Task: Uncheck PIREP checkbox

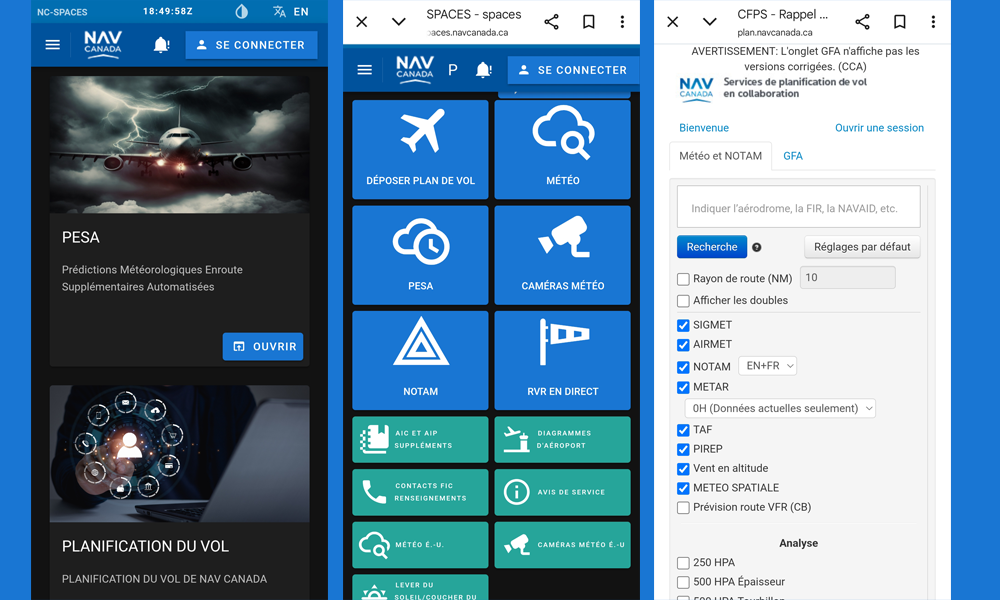Action: coord(683,450)
